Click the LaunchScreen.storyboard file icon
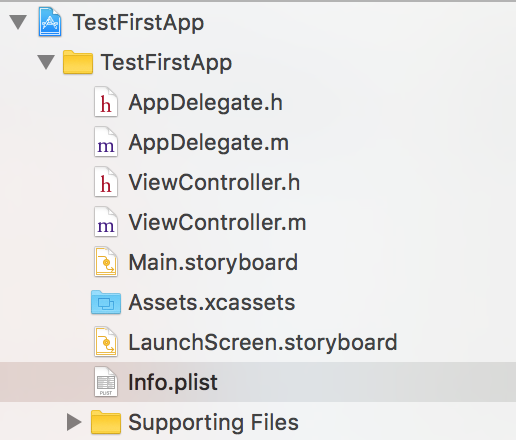Screen dimensions: 516x440 [x=106, y=342]
